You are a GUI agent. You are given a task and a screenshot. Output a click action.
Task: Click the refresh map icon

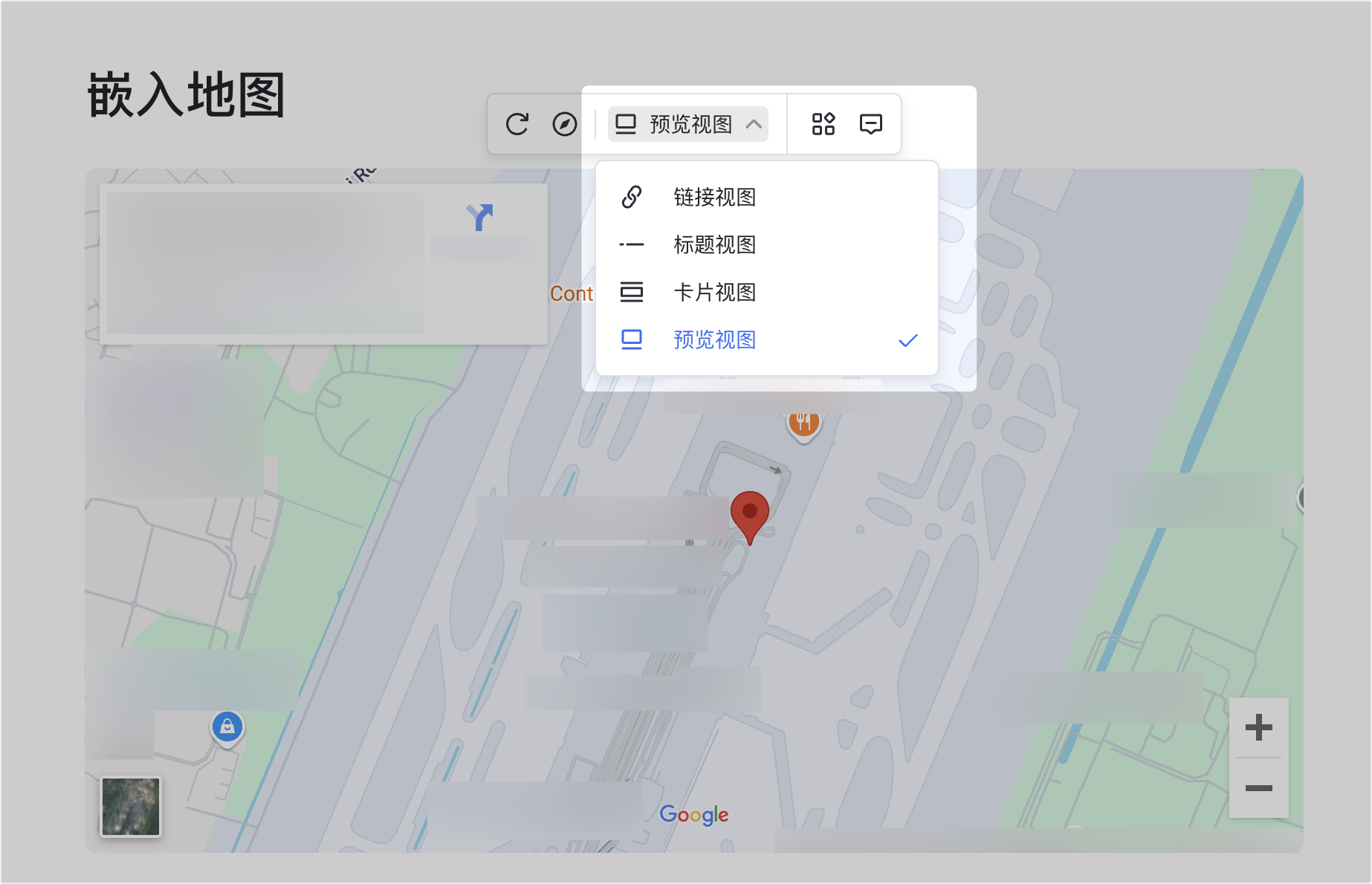pyautogui.click(x=518, y=124)
